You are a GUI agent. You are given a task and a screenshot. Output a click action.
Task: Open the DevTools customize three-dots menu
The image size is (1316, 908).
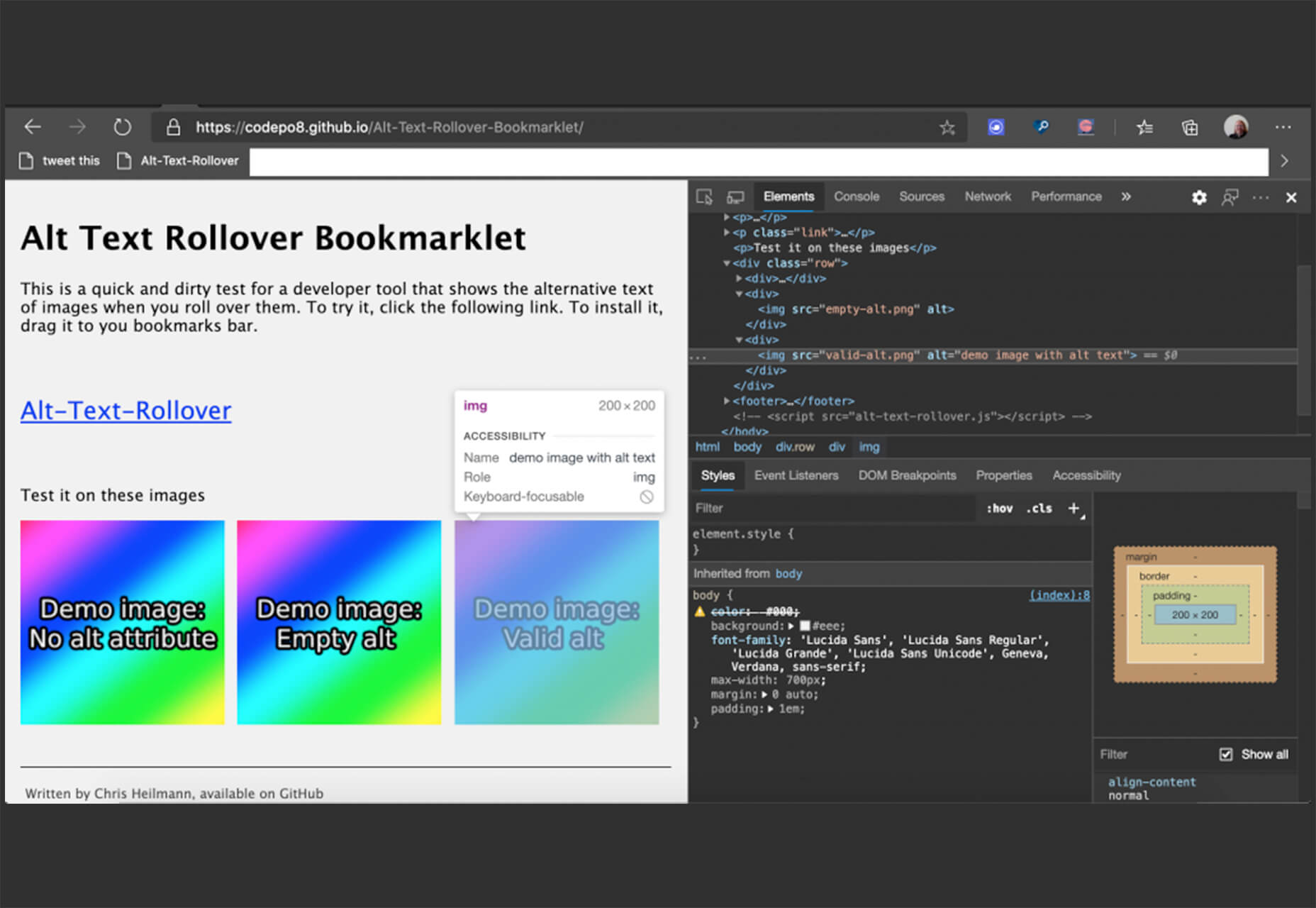[1261, 197]
